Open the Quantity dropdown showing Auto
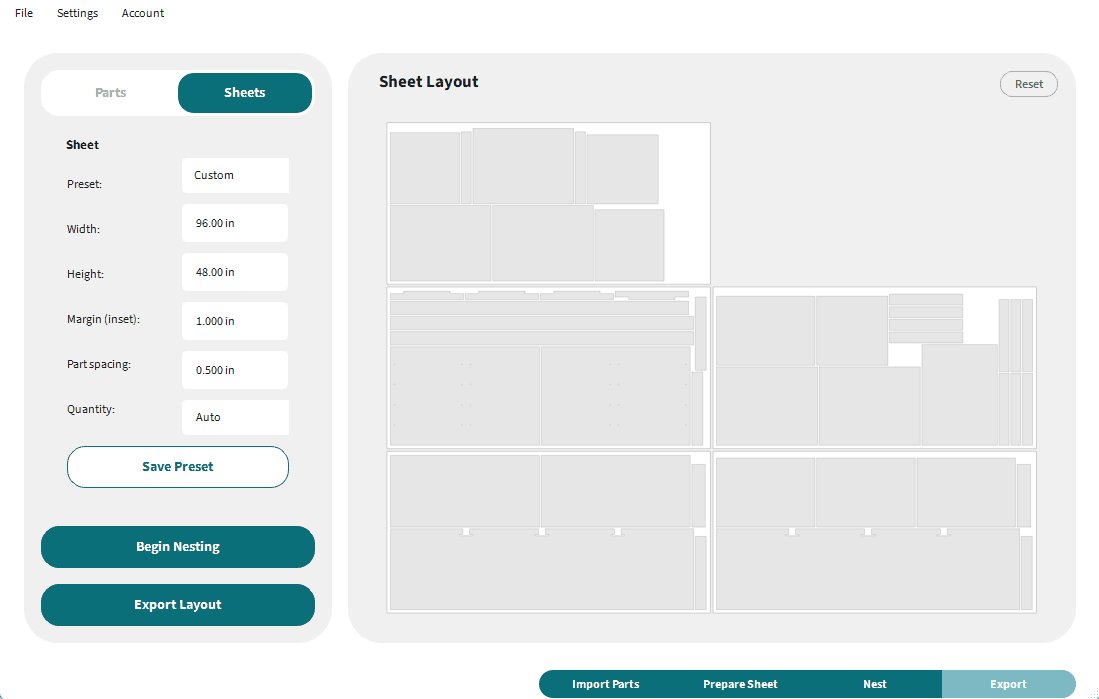The image size is (1099, 699). tap(236, 417)
